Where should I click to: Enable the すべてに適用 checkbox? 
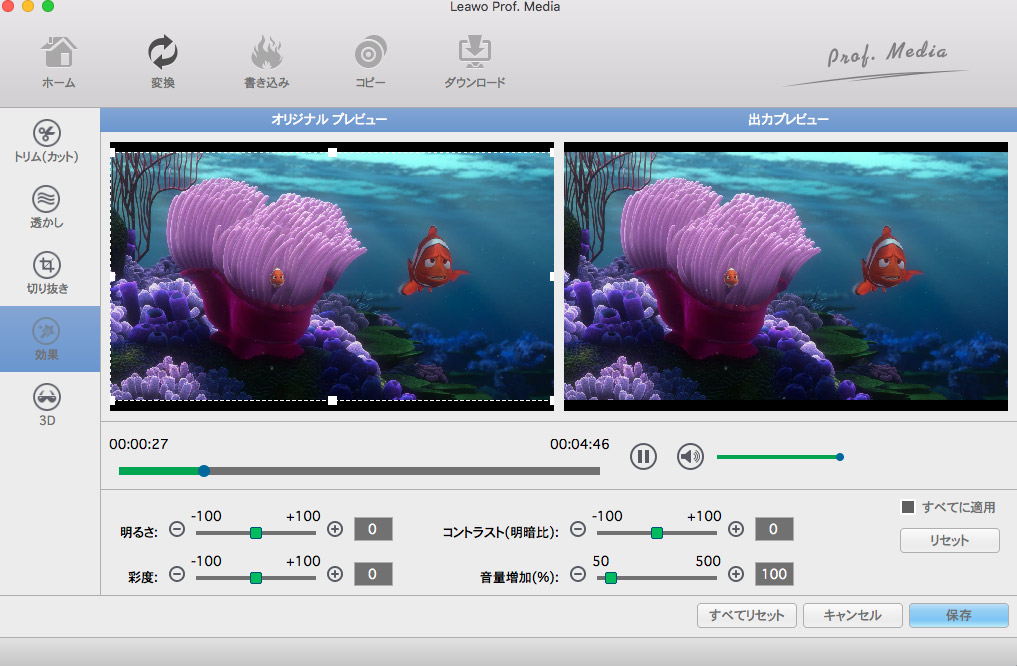[908, 507]
